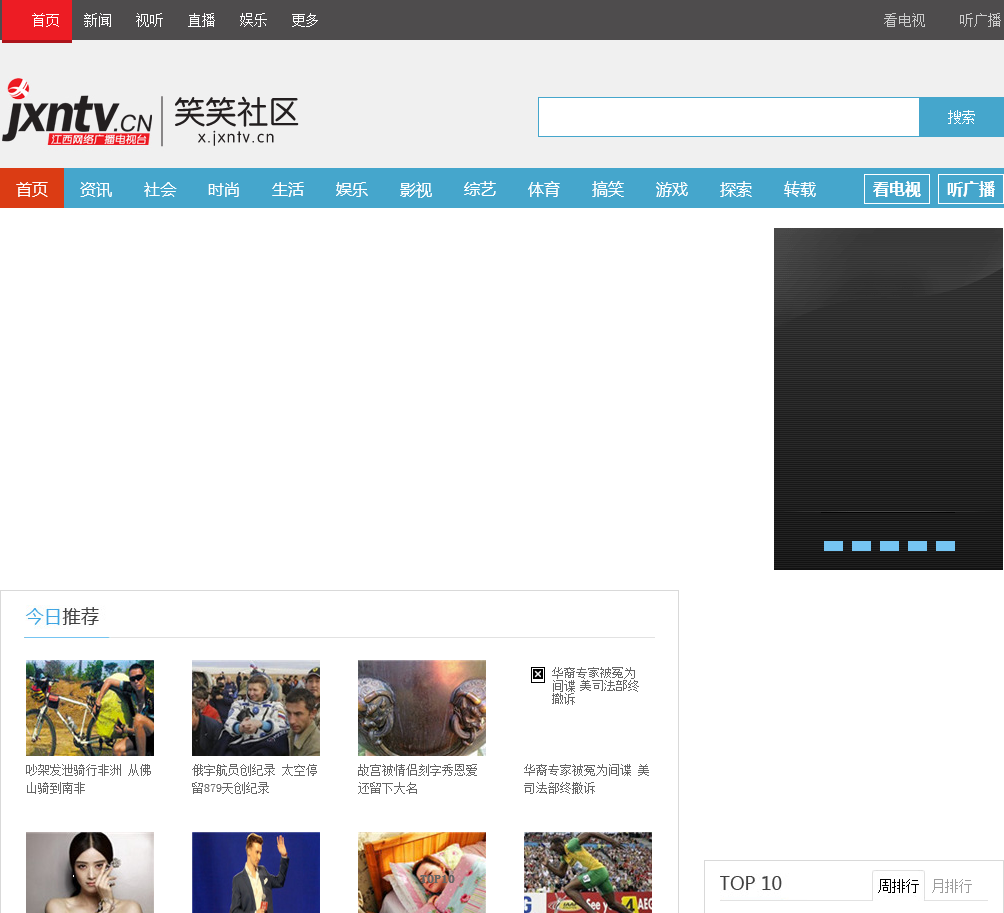The image size is (1004, 913).
Task: Click the 搜索 search button
Action: (961, 117)
